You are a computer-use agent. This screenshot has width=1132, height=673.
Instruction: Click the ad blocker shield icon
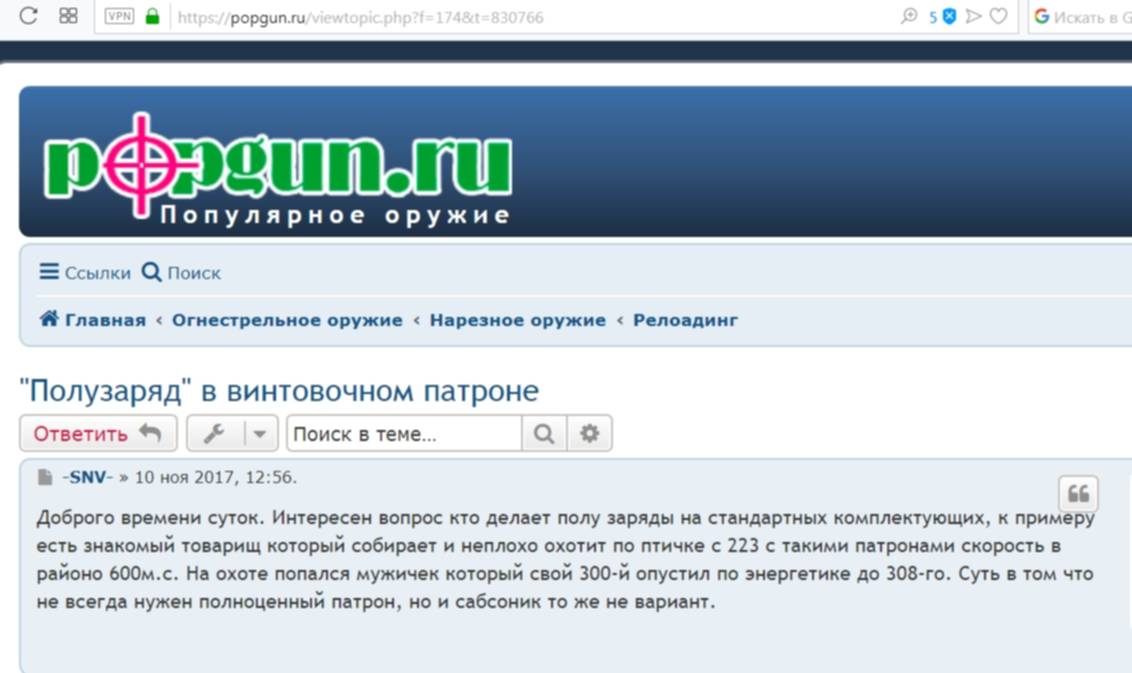tap(949, 16)
